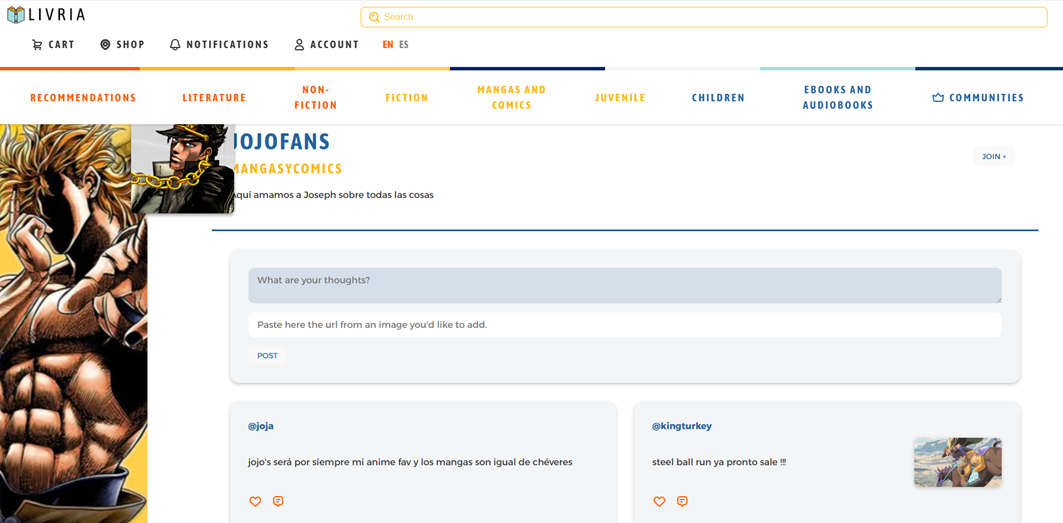Submit with the POST button
1063x523 pixels.
pyautogui.click(x=267, y=355)
